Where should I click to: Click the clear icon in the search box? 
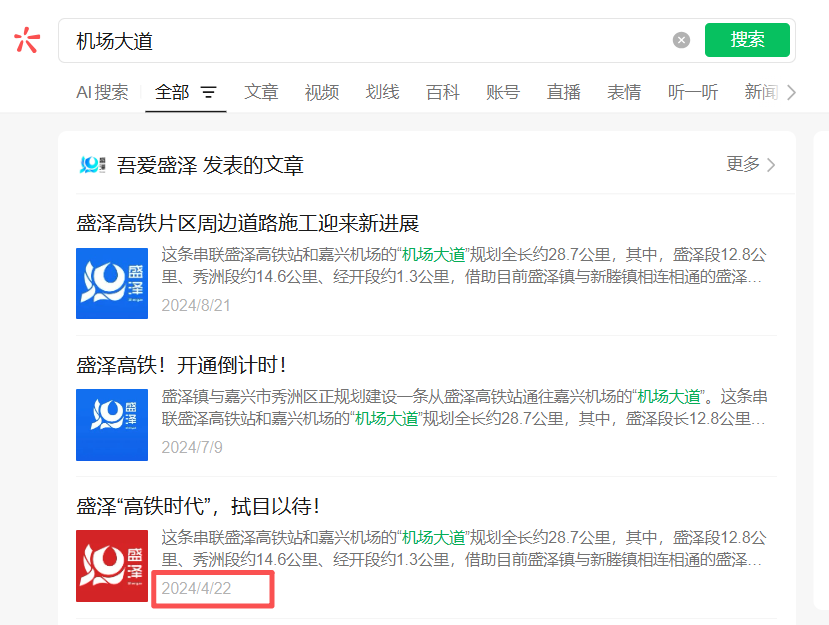coord(681,39)
